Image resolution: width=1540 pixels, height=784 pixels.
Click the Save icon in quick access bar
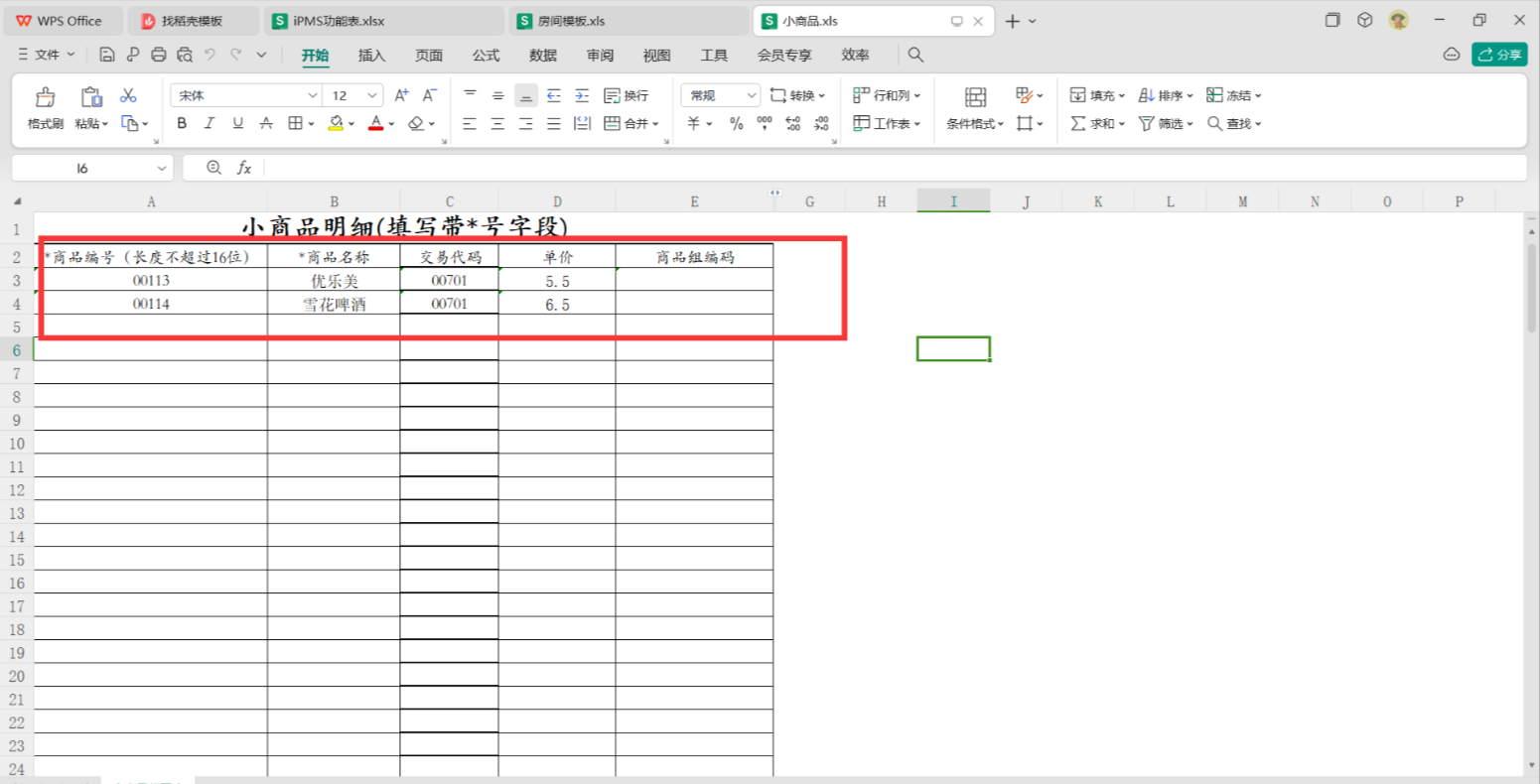(107, 55)
